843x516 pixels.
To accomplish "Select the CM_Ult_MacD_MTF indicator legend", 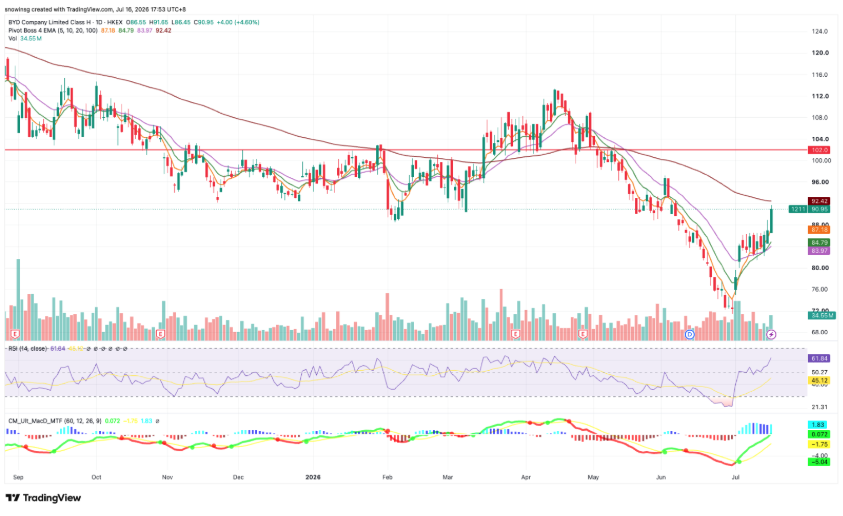I will pos(55,421).
